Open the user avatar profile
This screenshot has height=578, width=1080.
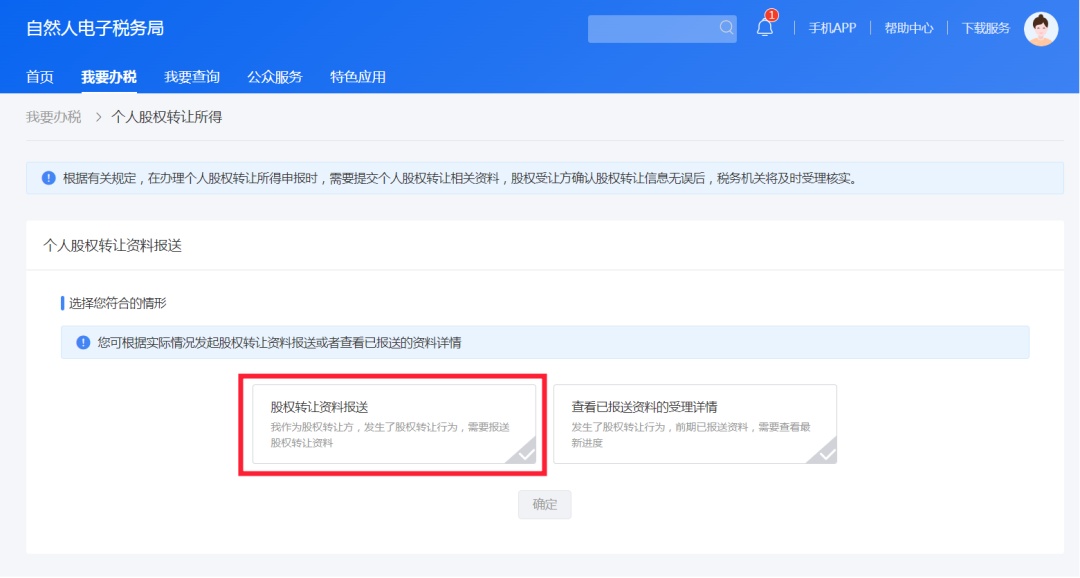1041,29
